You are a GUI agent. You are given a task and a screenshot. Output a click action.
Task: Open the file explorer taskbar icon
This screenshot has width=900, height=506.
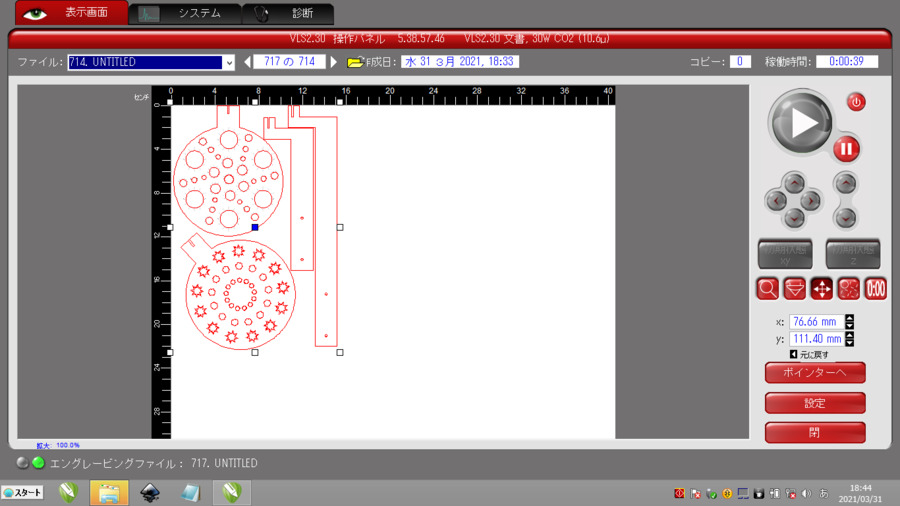pos(108,493)
